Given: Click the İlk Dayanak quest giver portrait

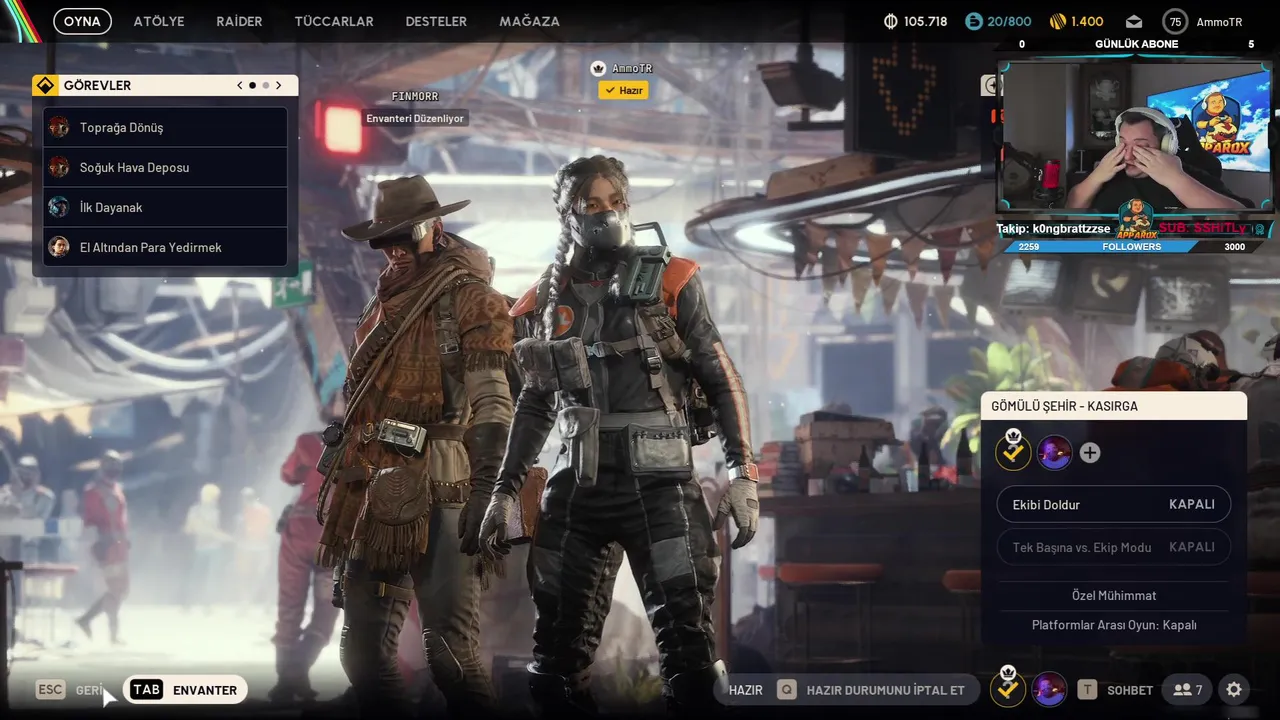Looking at the screenshot, I should coord(59,207).
